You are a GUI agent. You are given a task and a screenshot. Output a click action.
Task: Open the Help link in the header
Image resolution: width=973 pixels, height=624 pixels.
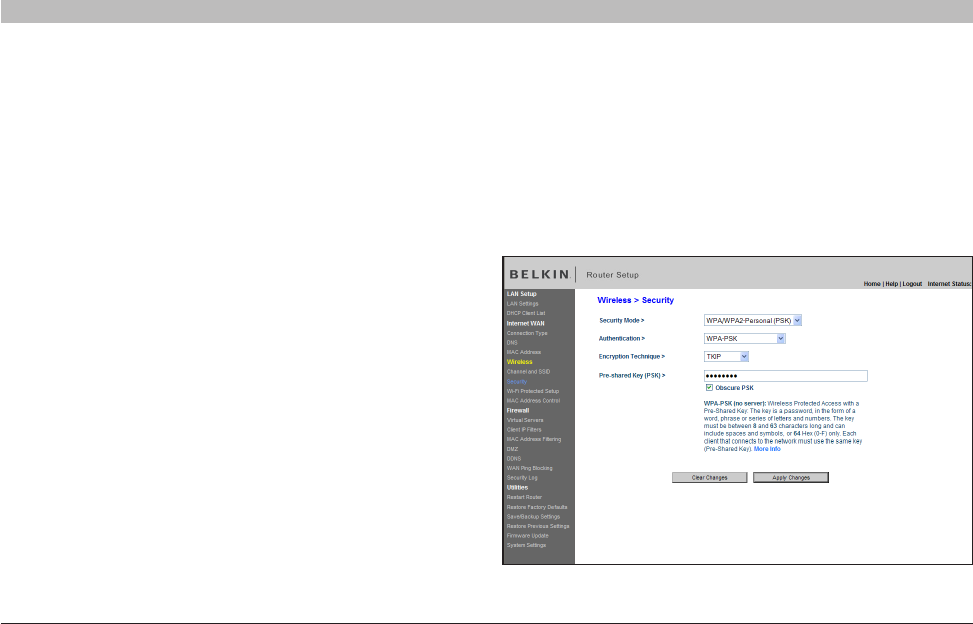point(892,284)
